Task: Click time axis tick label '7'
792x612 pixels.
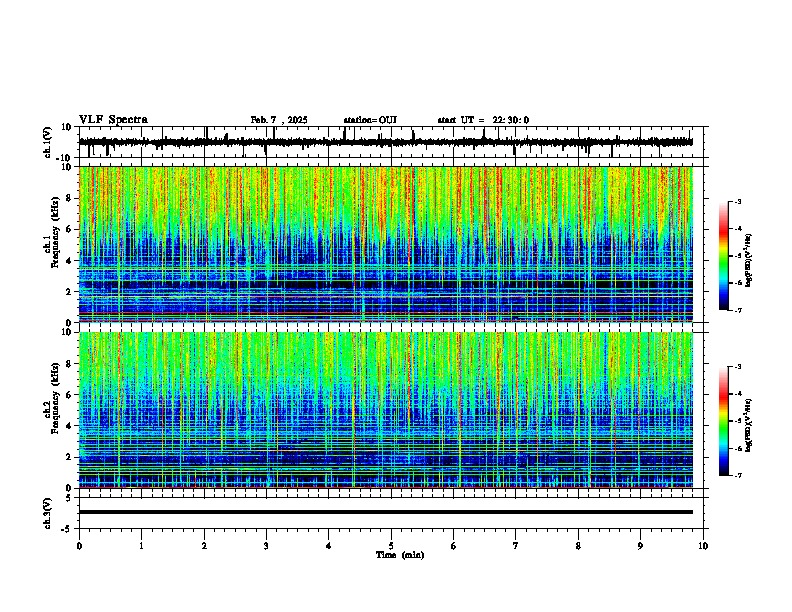Action: pos(516,546)
